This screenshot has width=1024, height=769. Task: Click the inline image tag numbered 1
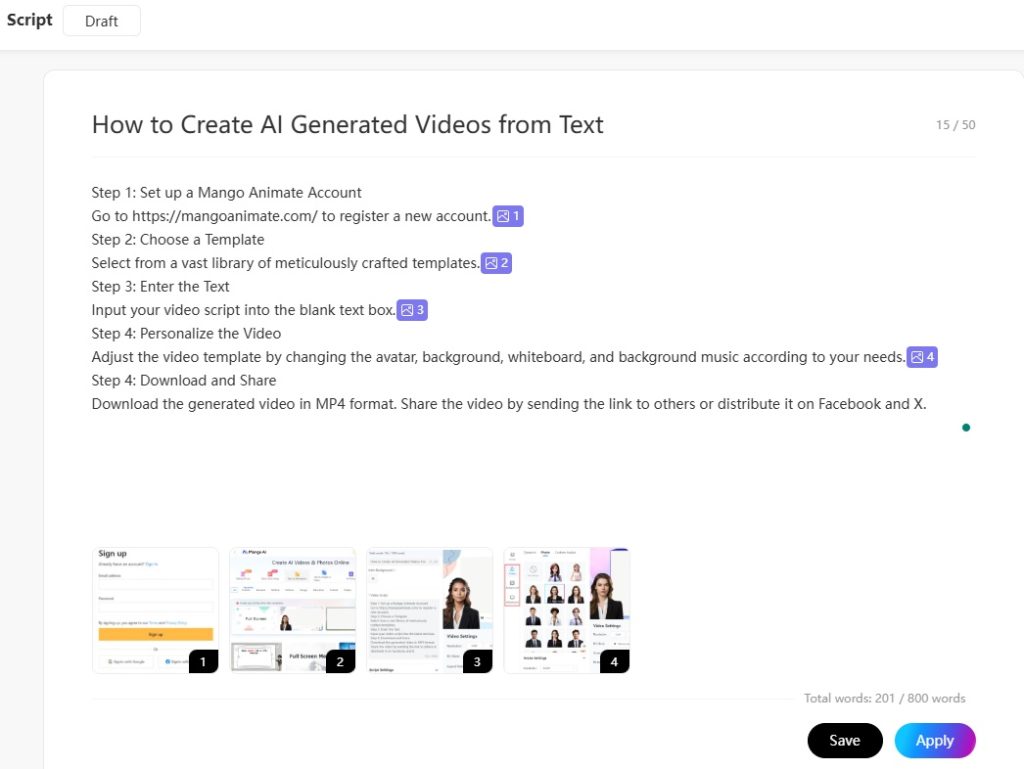point(508,216)
